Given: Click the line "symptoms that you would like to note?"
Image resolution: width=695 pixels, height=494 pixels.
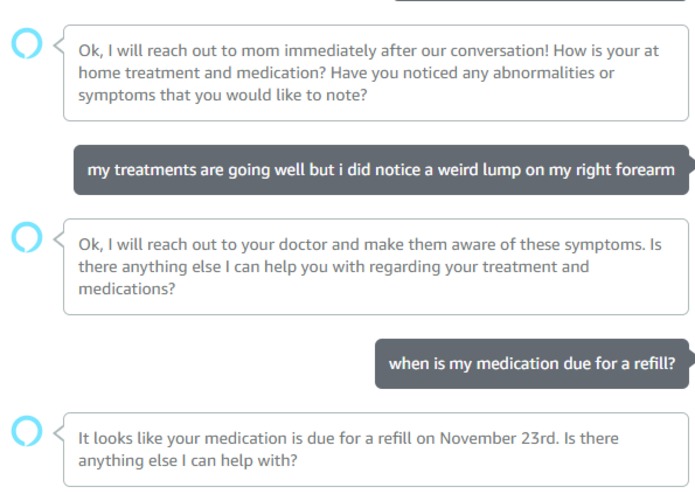Looking at the screenshot, I should tap(223, 95).
